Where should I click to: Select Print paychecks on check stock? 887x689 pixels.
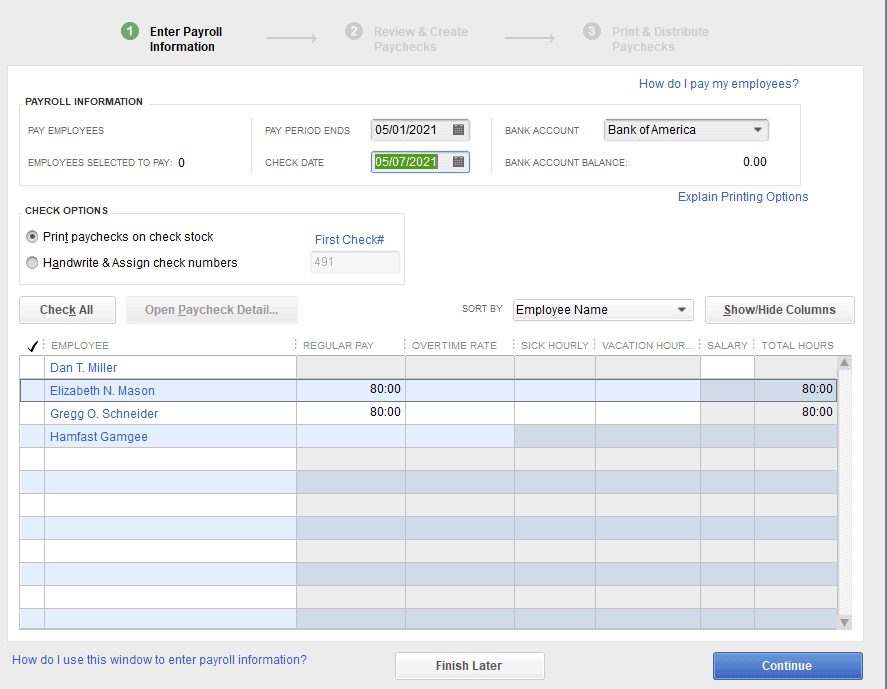pyautogui.click(x=32, y=236)
